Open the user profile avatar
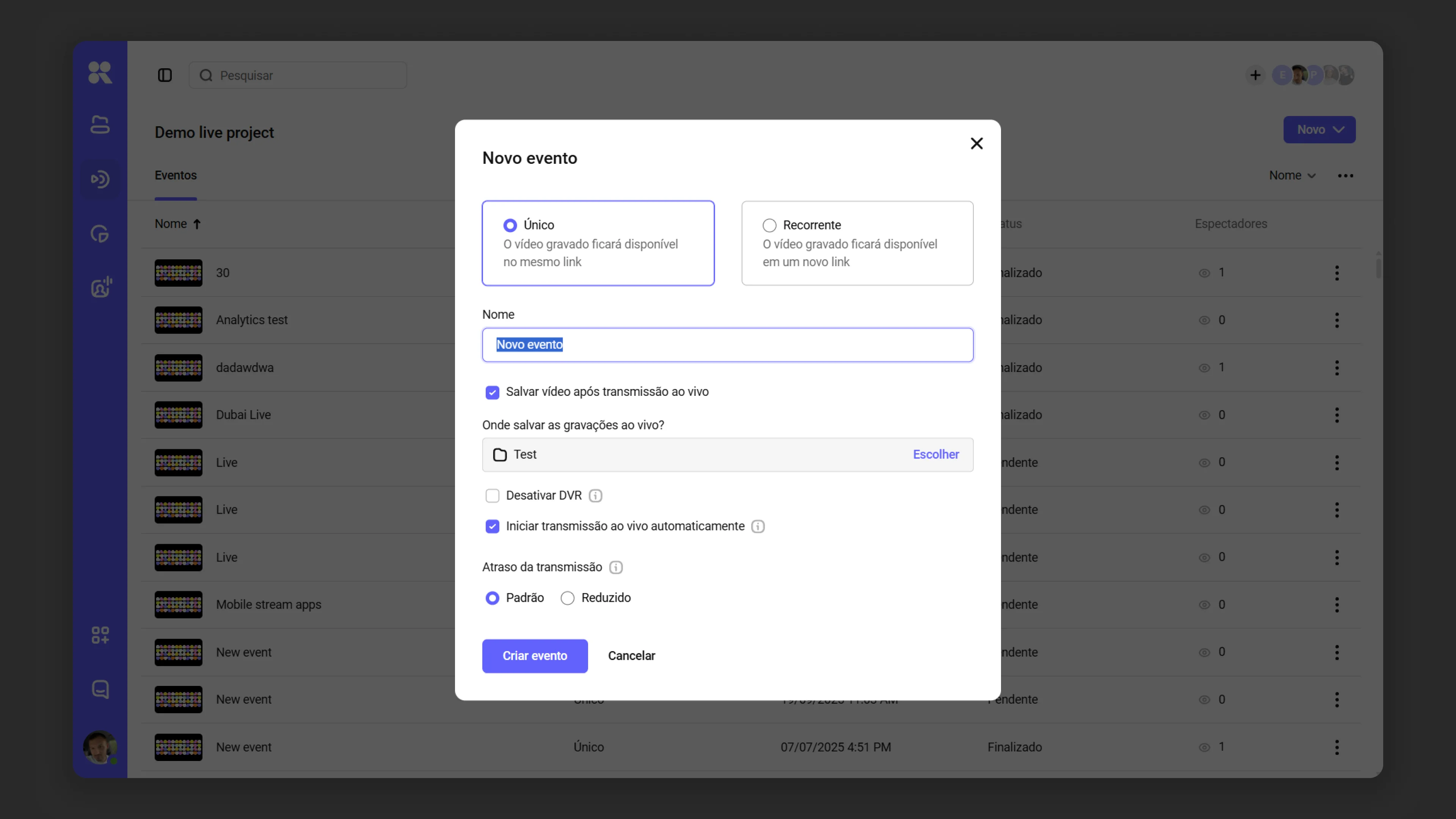This screenshot has width=1456, height=819. (x=100, y=747)
